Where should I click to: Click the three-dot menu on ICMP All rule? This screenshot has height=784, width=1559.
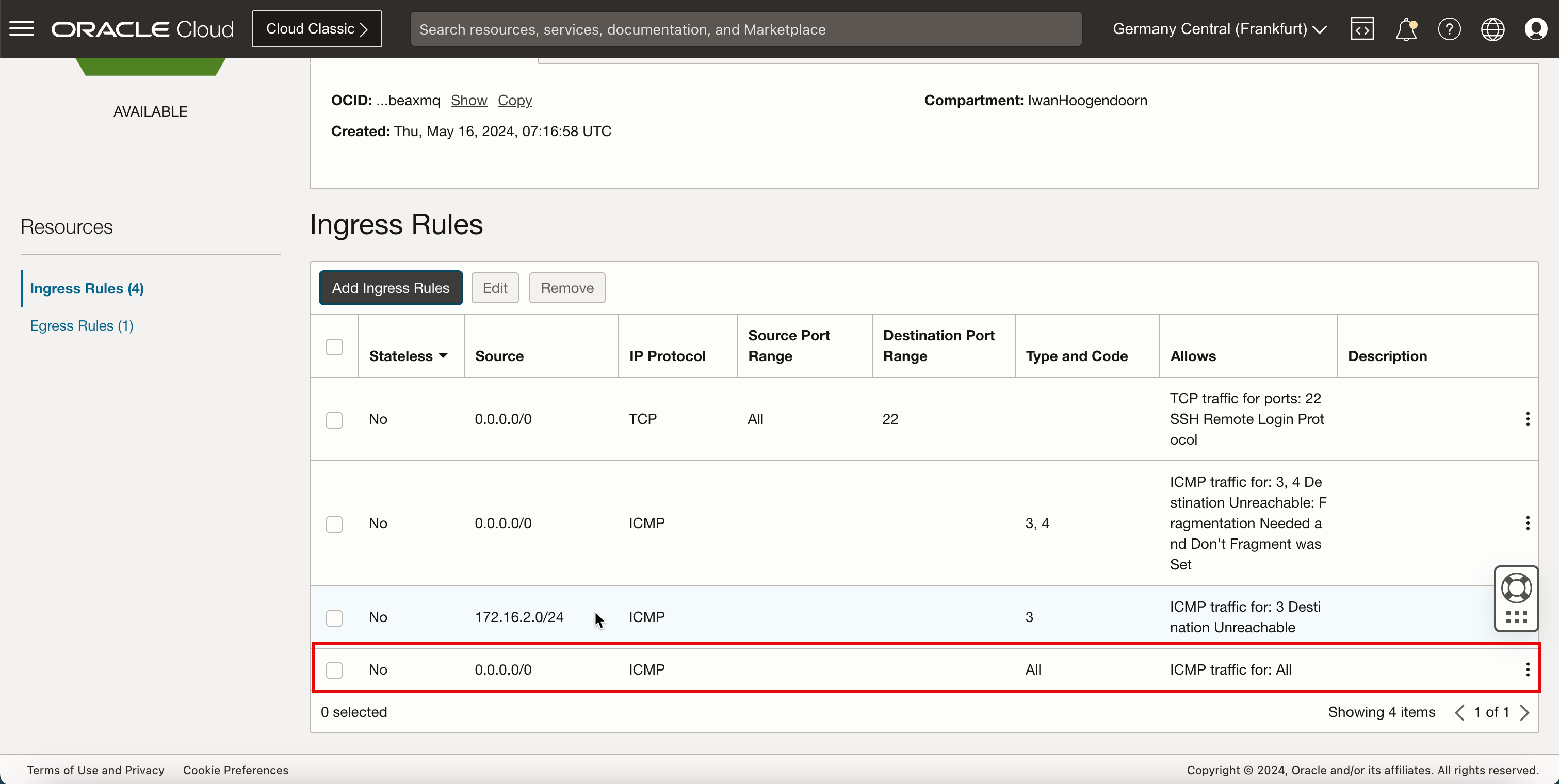1528,669
